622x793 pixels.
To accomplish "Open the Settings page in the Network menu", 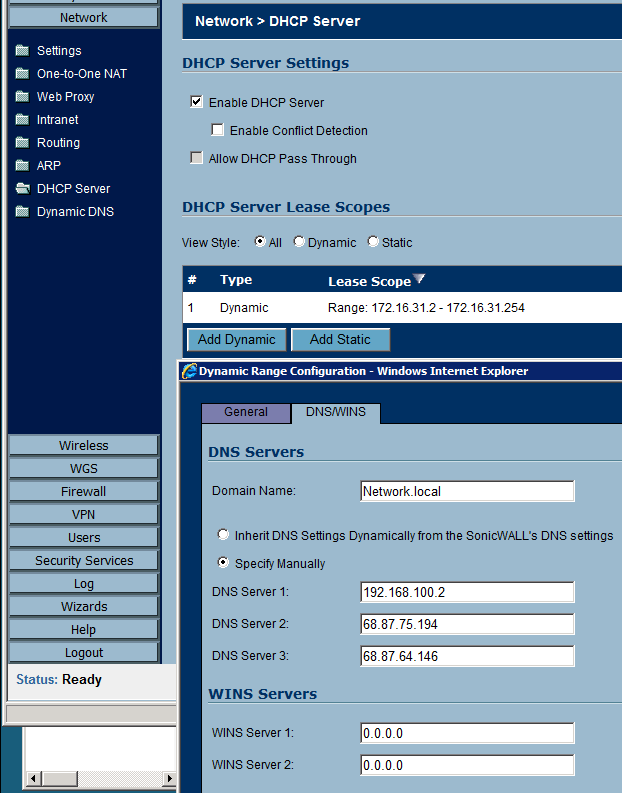I will click(59, 51).
